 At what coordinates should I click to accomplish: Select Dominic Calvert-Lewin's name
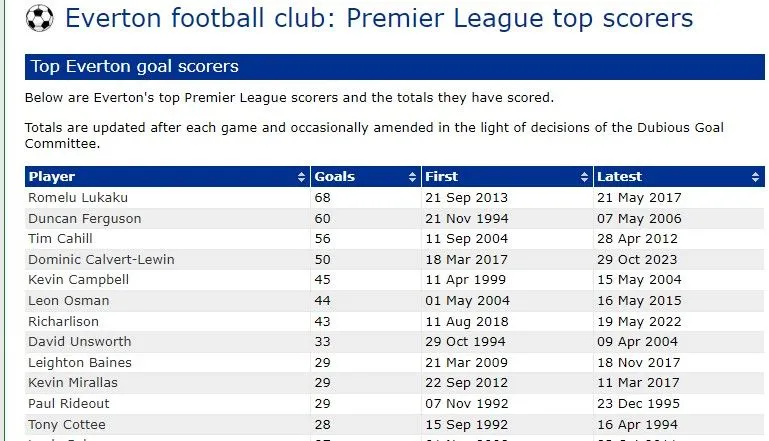pyautogui.click(x=102, y=259)
